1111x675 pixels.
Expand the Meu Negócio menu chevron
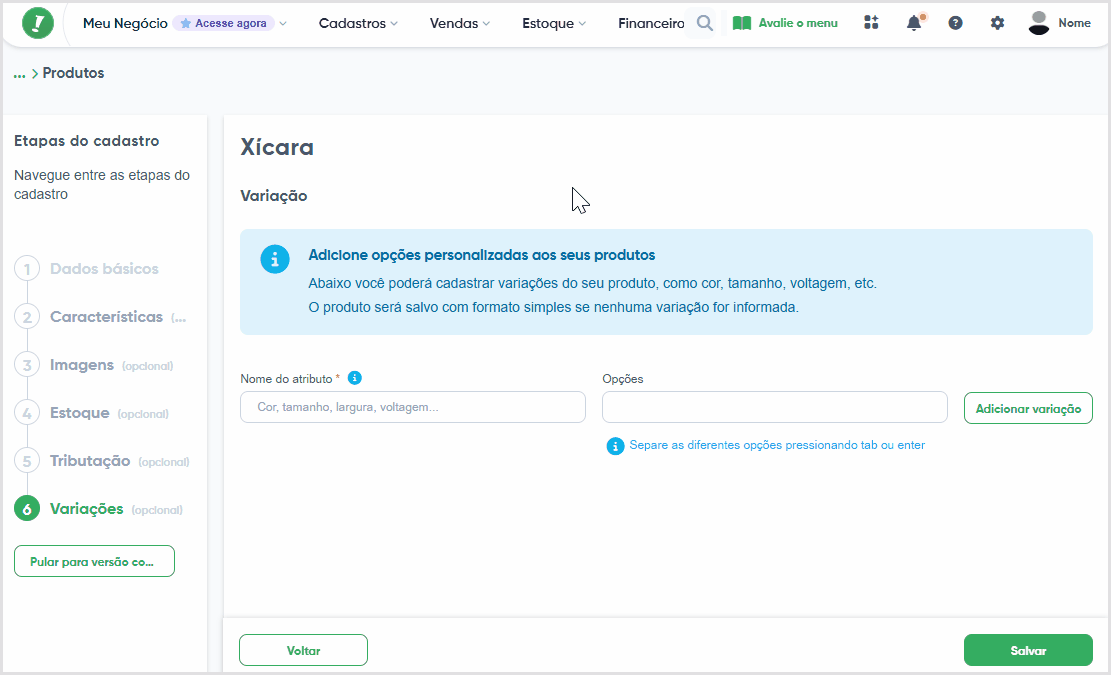coord(283,23)
